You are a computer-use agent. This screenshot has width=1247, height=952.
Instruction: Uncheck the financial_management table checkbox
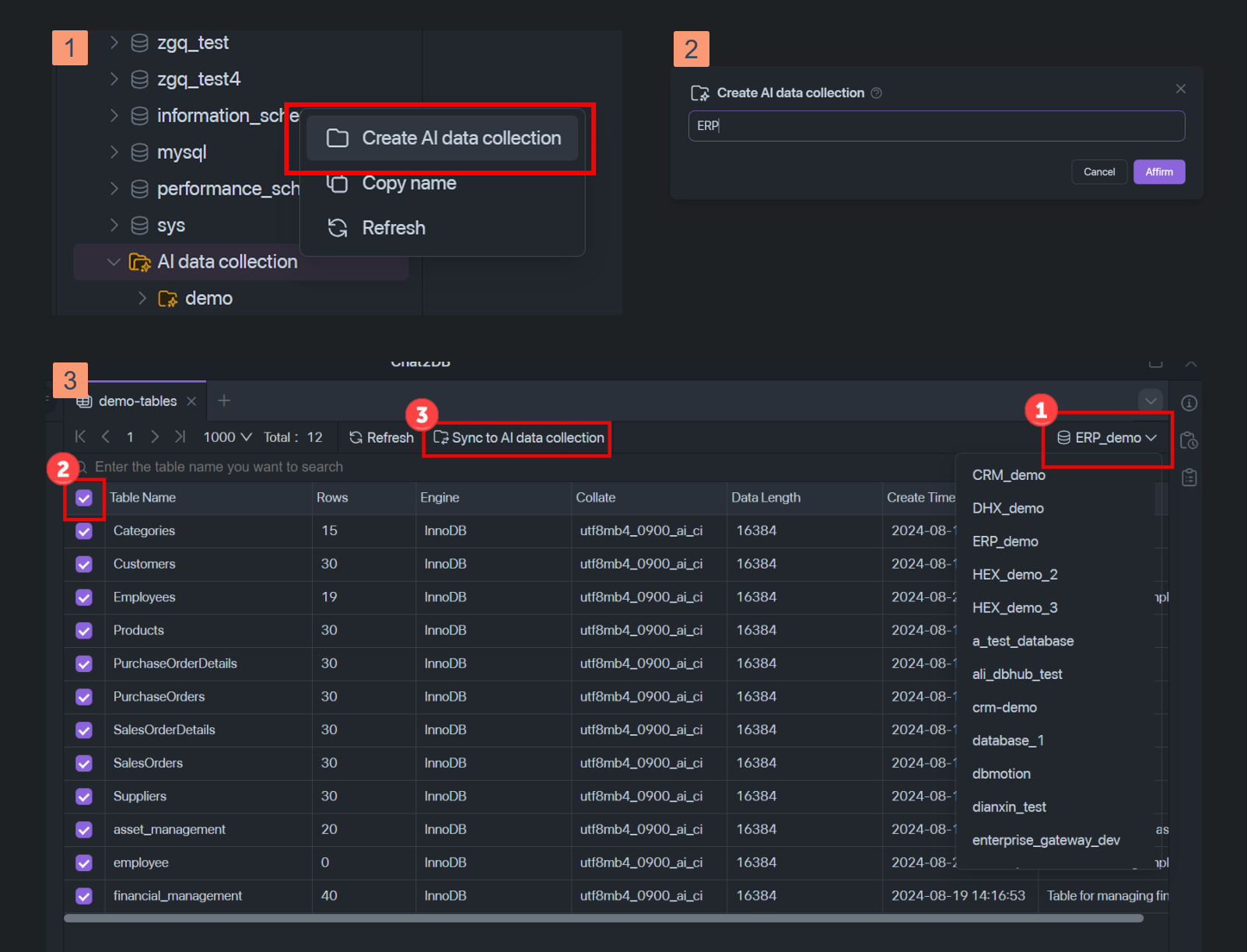pos(84,896)
